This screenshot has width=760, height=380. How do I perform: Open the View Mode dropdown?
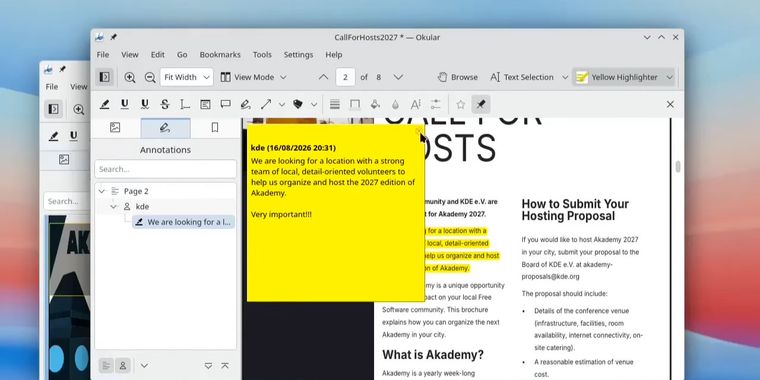253,77
